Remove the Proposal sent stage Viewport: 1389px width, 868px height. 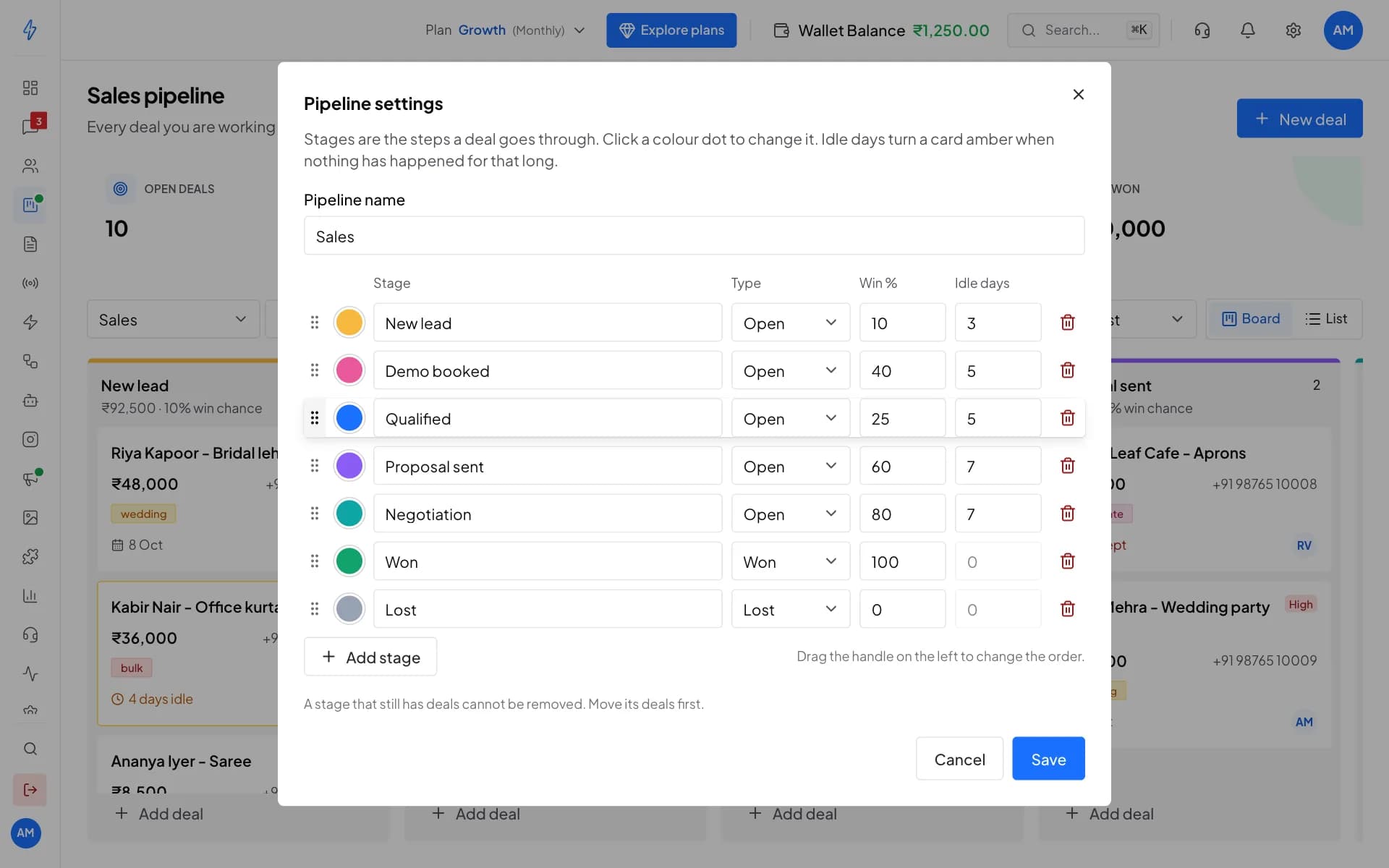(1067, 466)
